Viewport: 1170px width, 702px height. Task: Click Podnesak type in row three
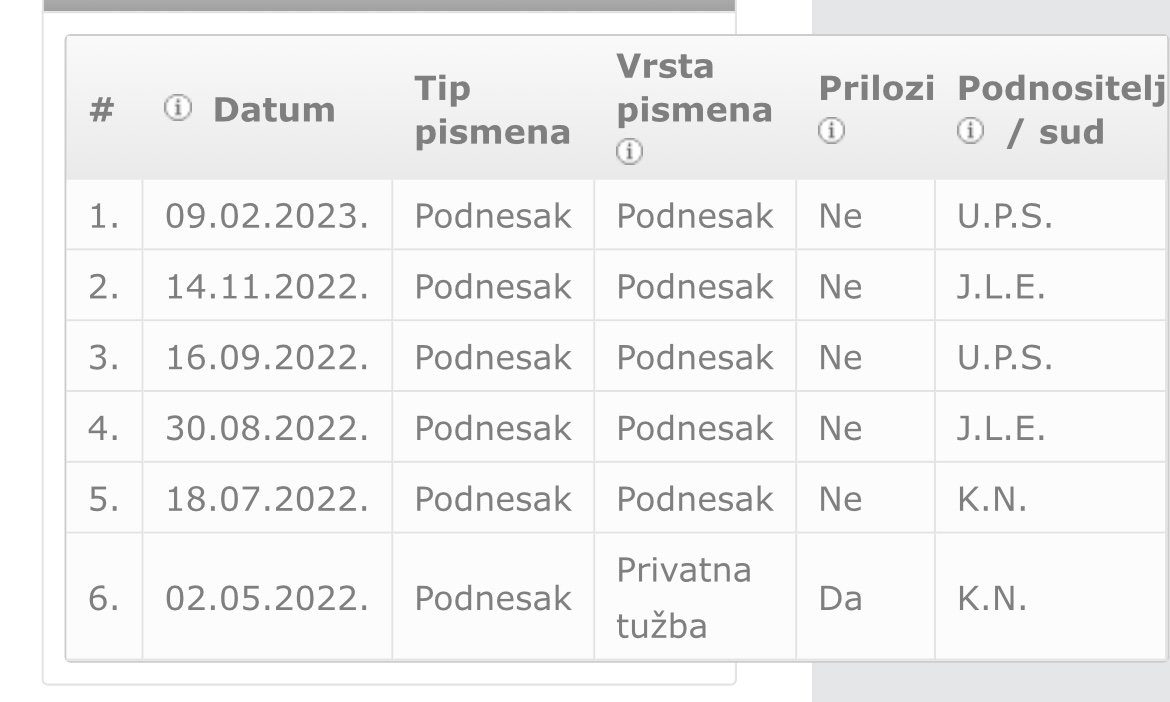pyautogui.click(x=492, y=357)
